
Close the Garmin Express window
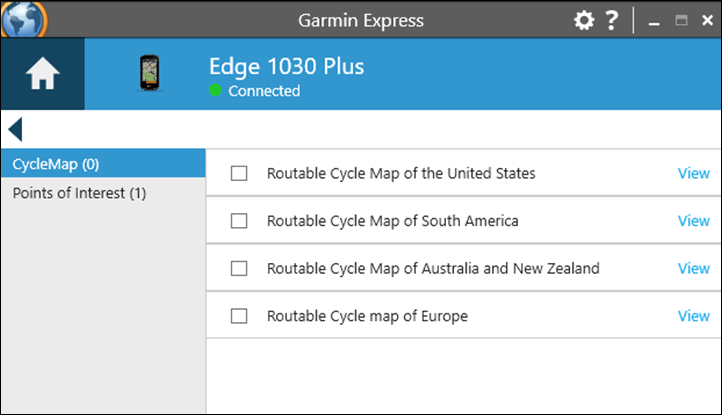[x=707, y=21]
